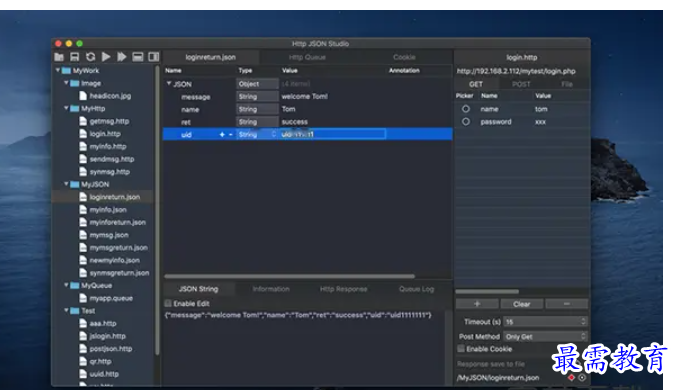Image resolution: width=676 pixels, height=390 pixels.
Task: Click the open folder toolbar icon
Action: coord(59,57)
